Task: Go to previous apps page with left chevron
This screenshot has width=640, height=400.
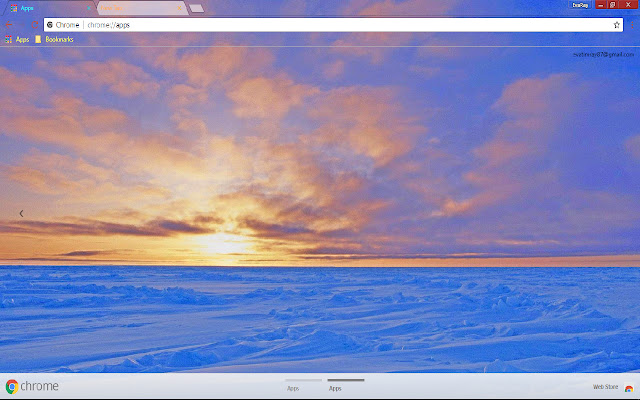Action: tap(21, 213)
